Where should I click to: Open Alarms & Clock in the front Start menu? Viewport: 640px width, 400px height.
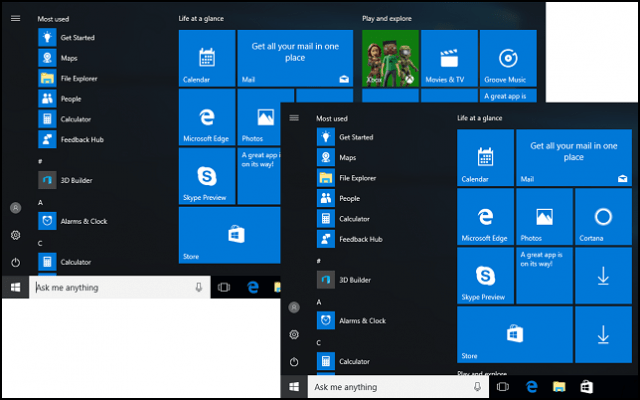352,320
